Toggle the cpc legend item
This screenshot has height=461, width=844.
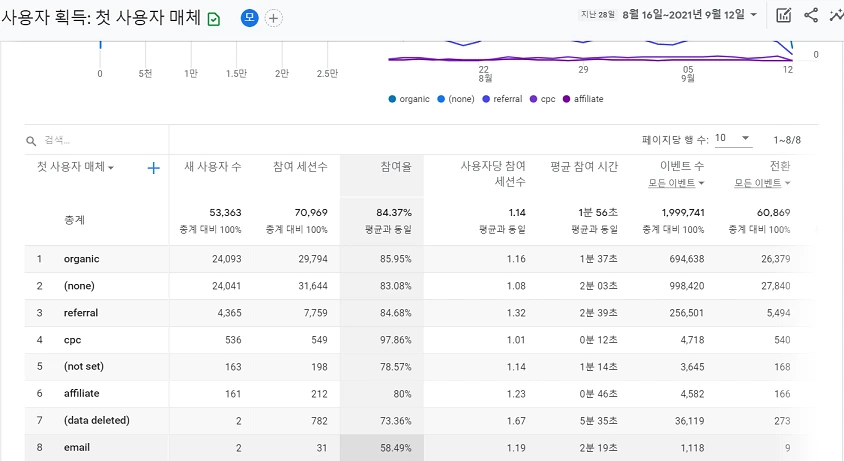[543, 99]
